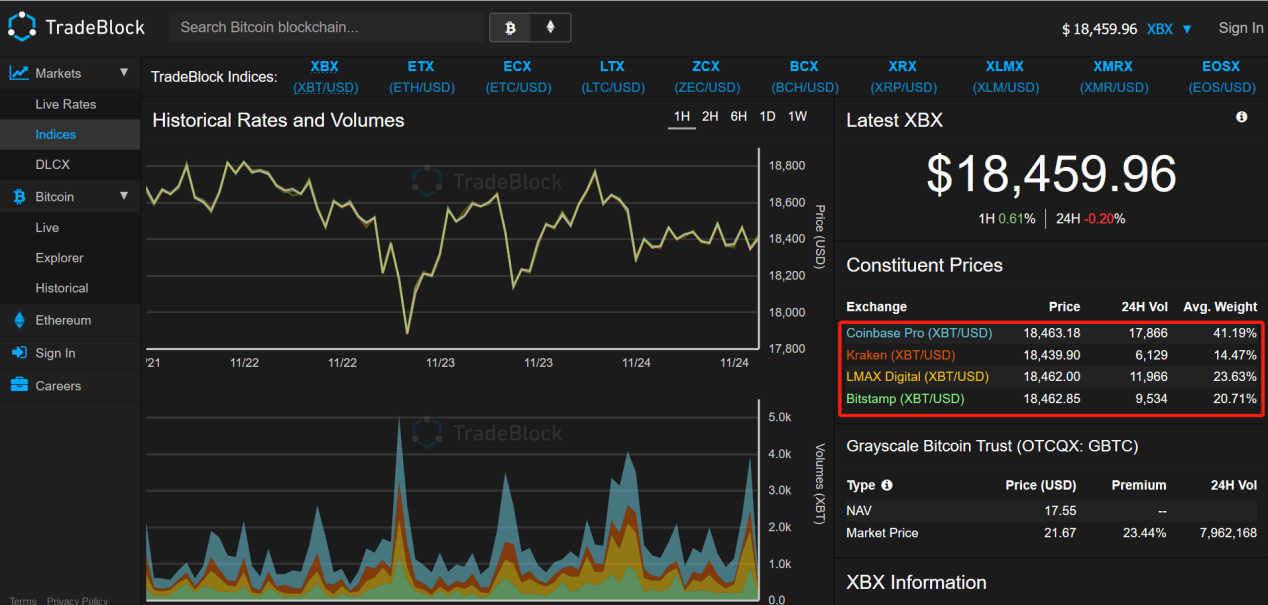
Task: Select the ZCX (ZEC/USD) index
Action: [x=705, y=77]
